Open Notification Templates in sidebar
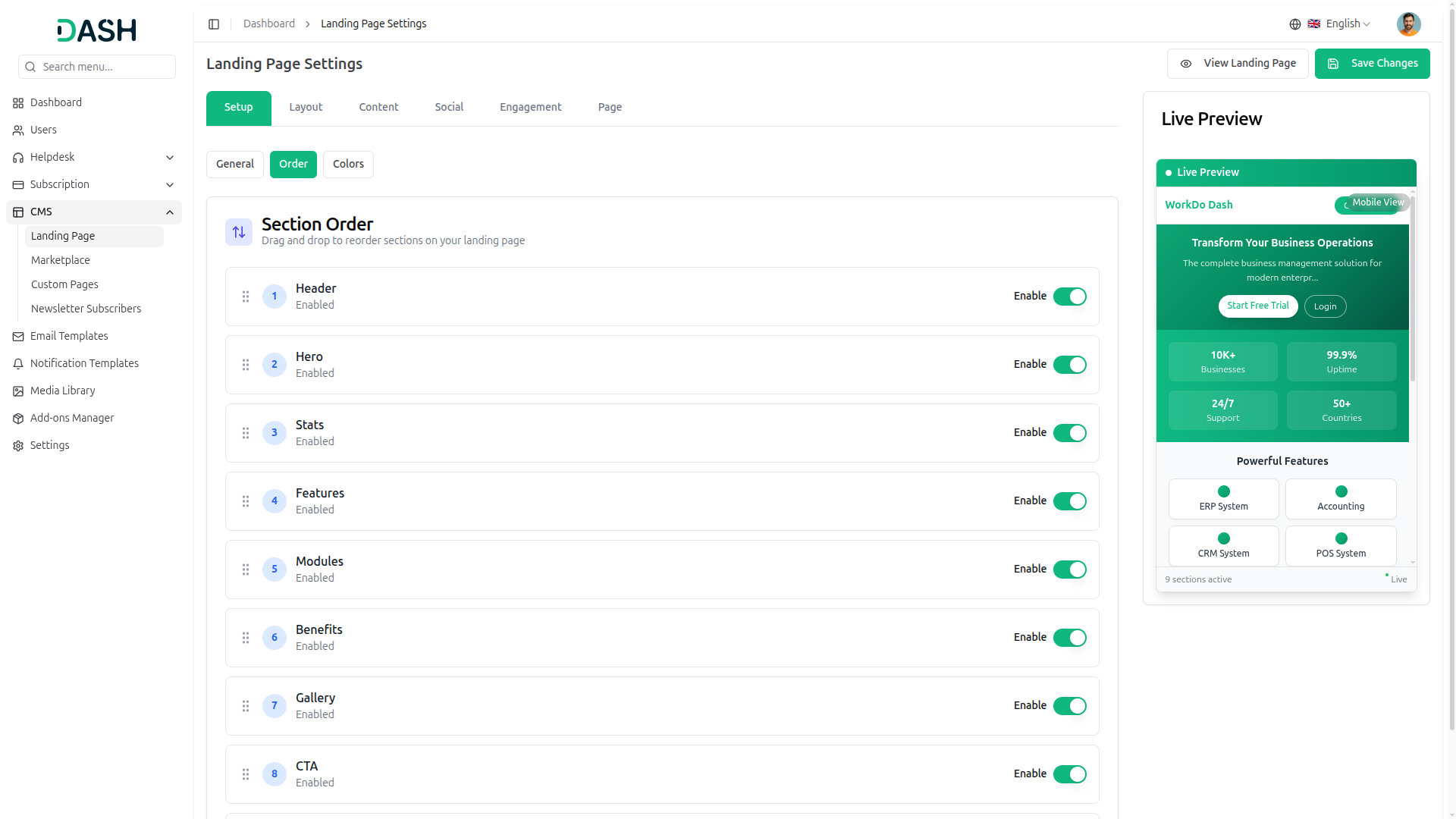1456x819 pixels. (x=84, y=363)
